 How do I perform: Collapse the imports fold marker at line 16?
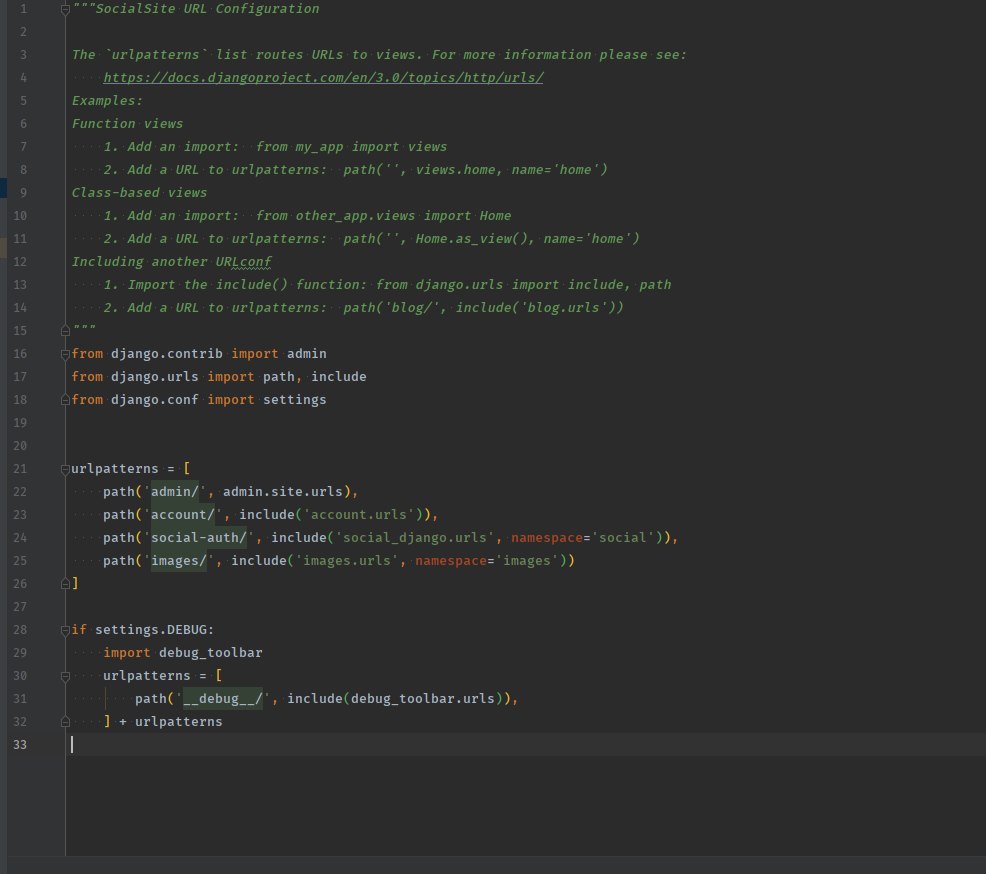click(65, 354)
